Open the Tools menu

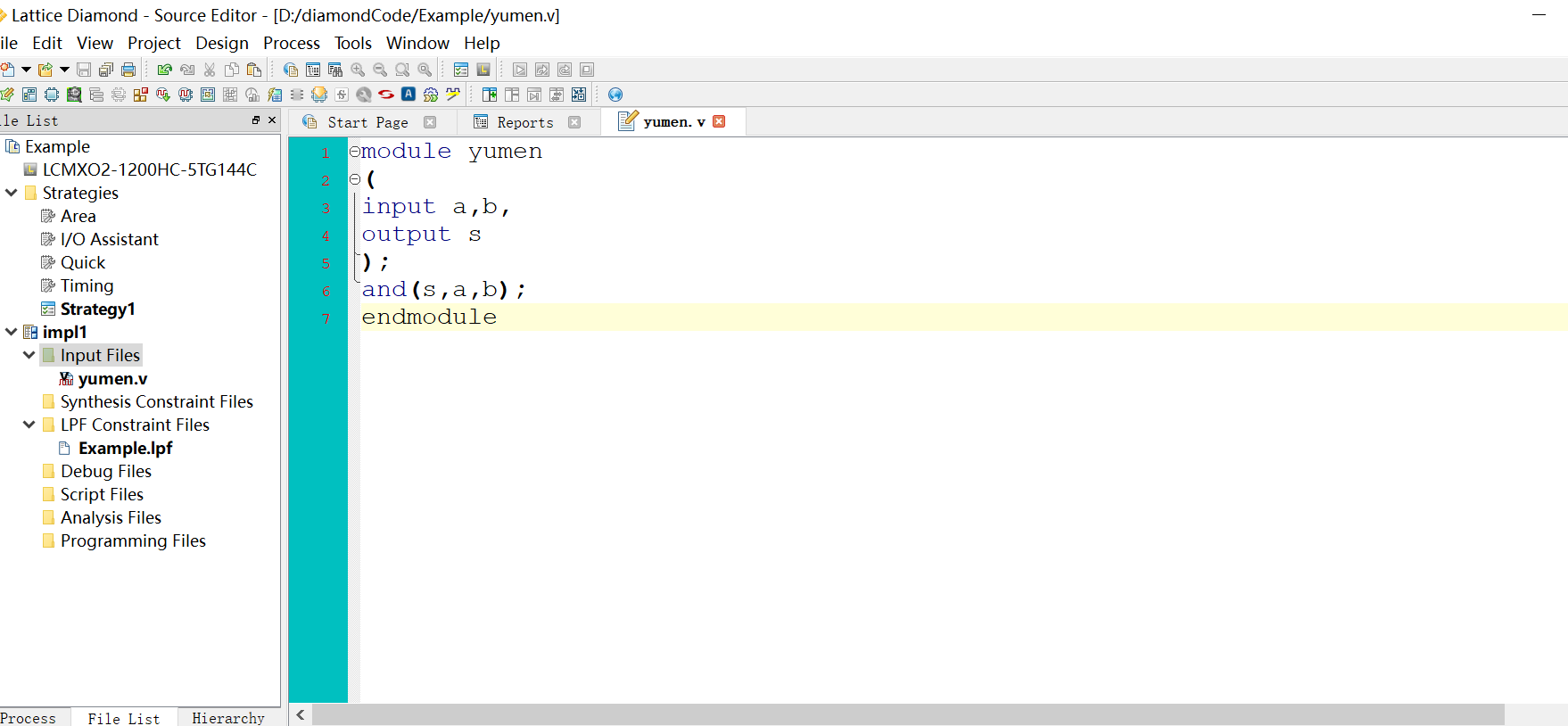[x=353, y=43]
